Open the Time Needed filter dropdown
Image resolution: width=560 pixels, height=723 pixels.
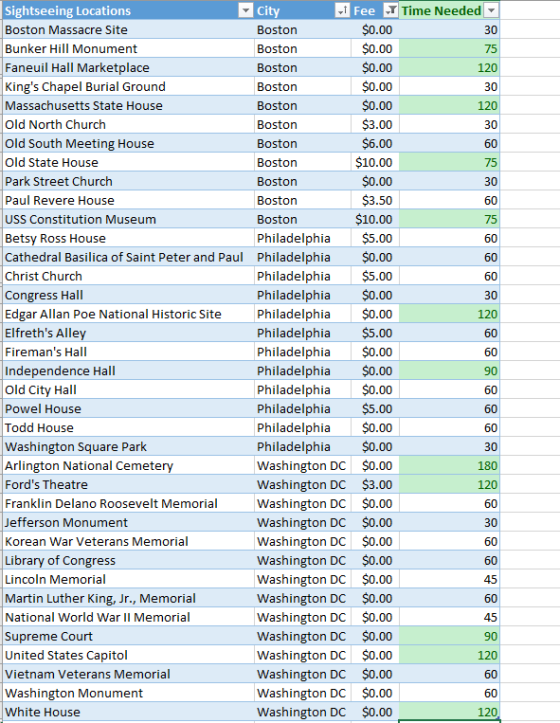492,11
